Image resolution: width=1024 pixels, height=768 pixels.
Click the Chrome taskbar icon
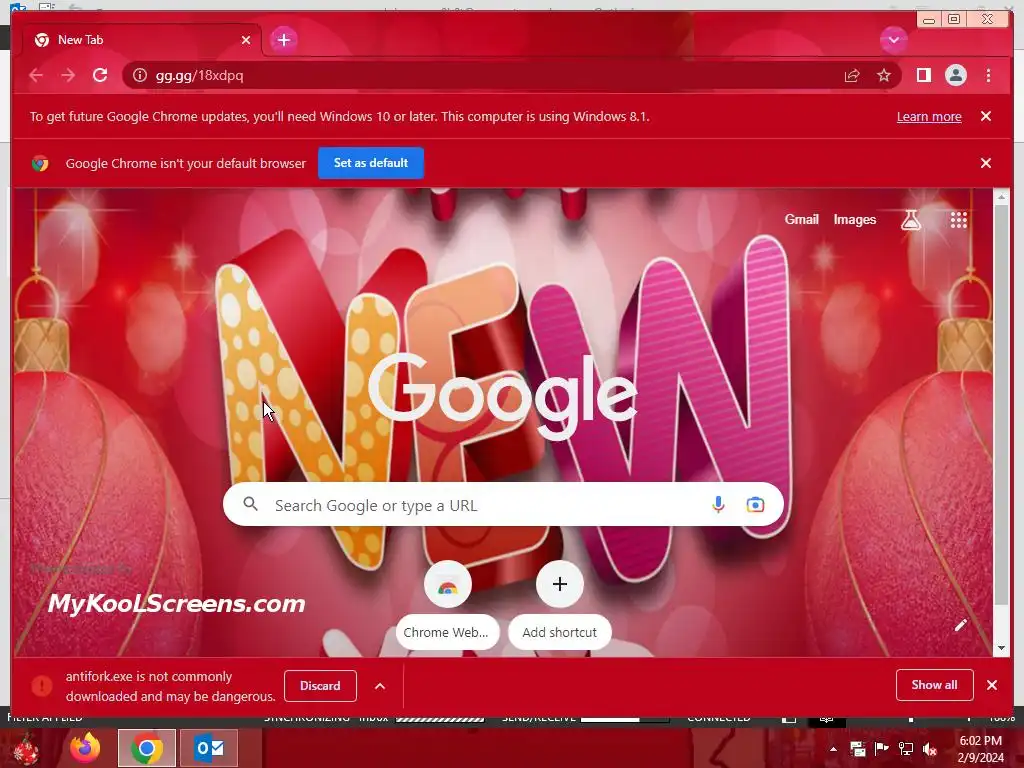(147, 748)
